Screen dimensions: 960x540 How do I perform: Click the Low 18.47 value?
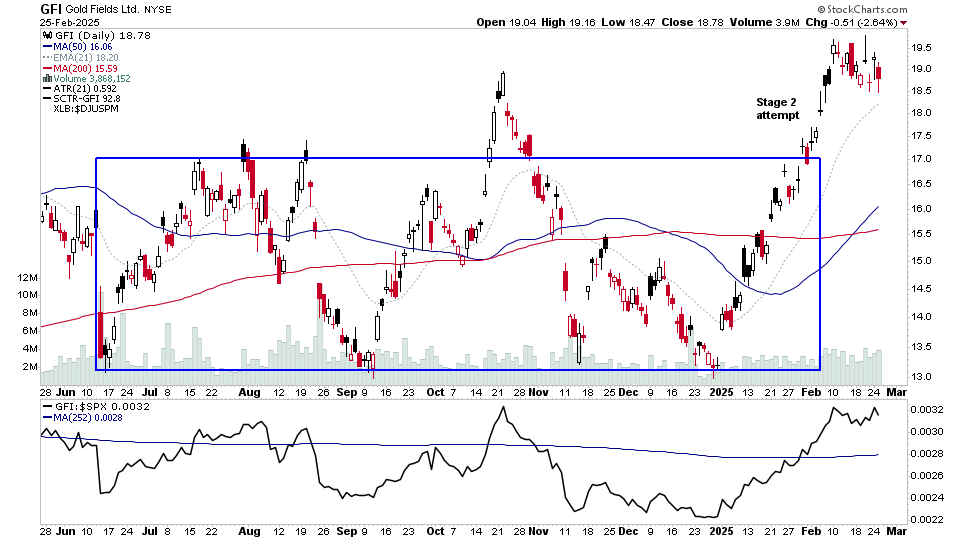pos(628,23)
